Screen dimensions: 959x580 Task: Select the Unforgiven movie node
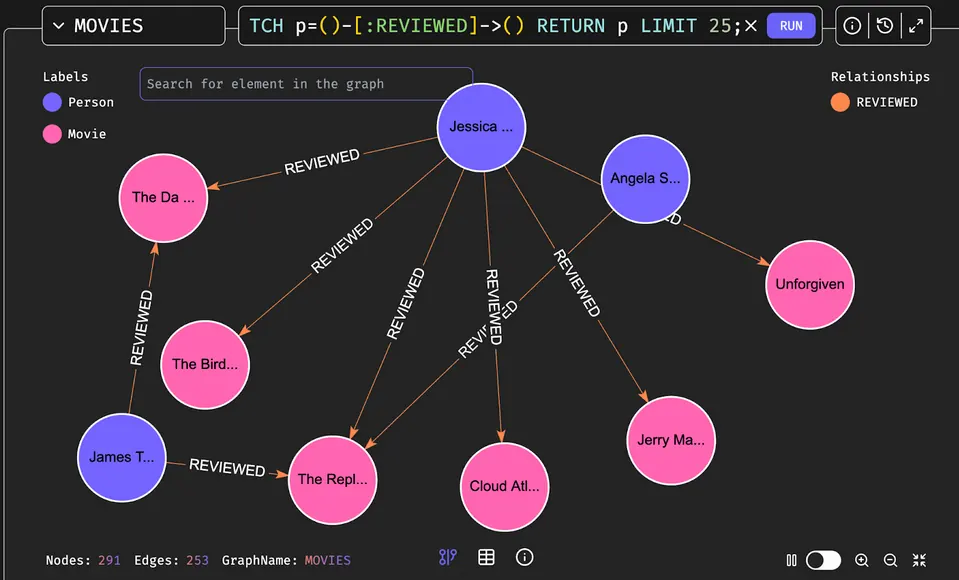(x=810, y=284)
